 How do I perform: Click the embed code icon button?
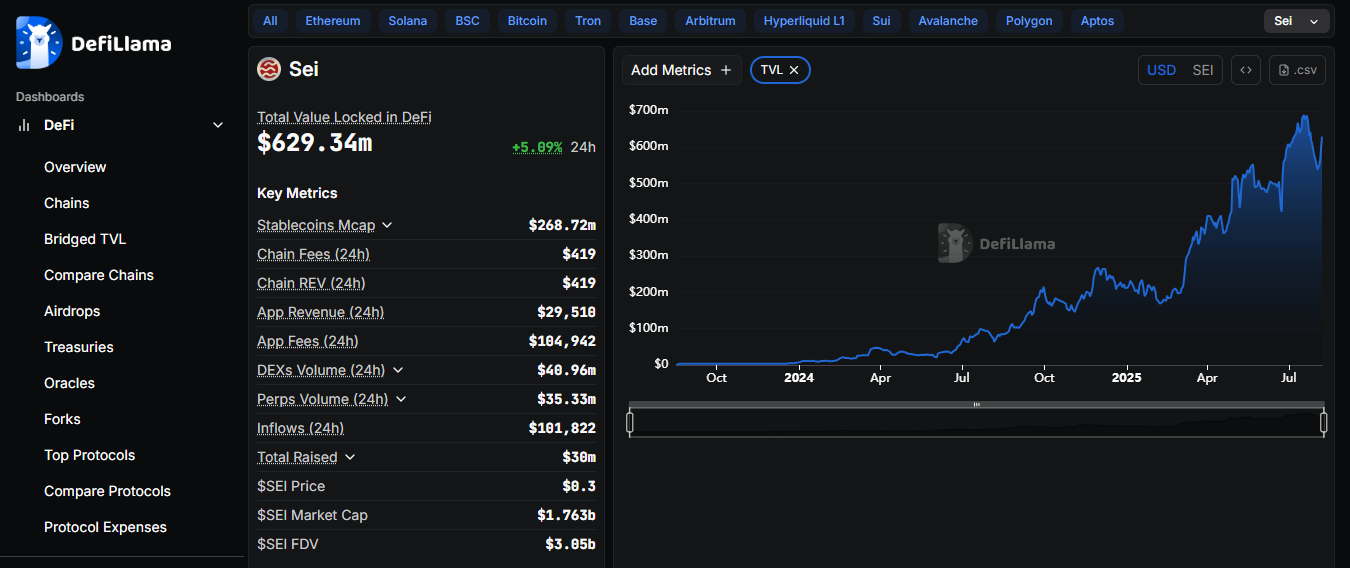[x=1246, y=70]
